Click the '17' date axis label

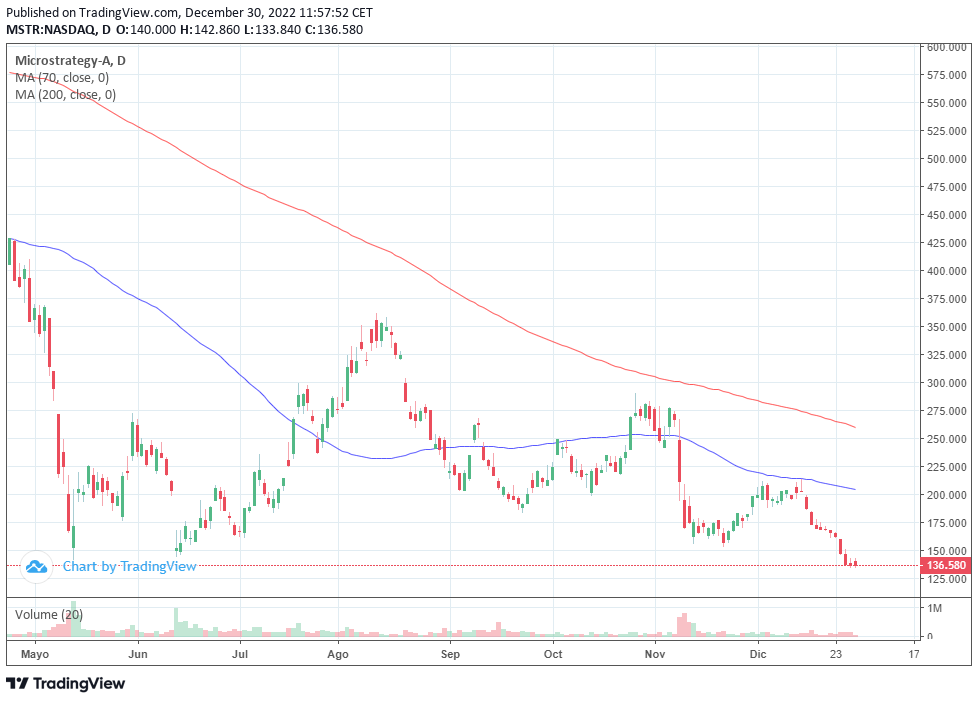914,654
